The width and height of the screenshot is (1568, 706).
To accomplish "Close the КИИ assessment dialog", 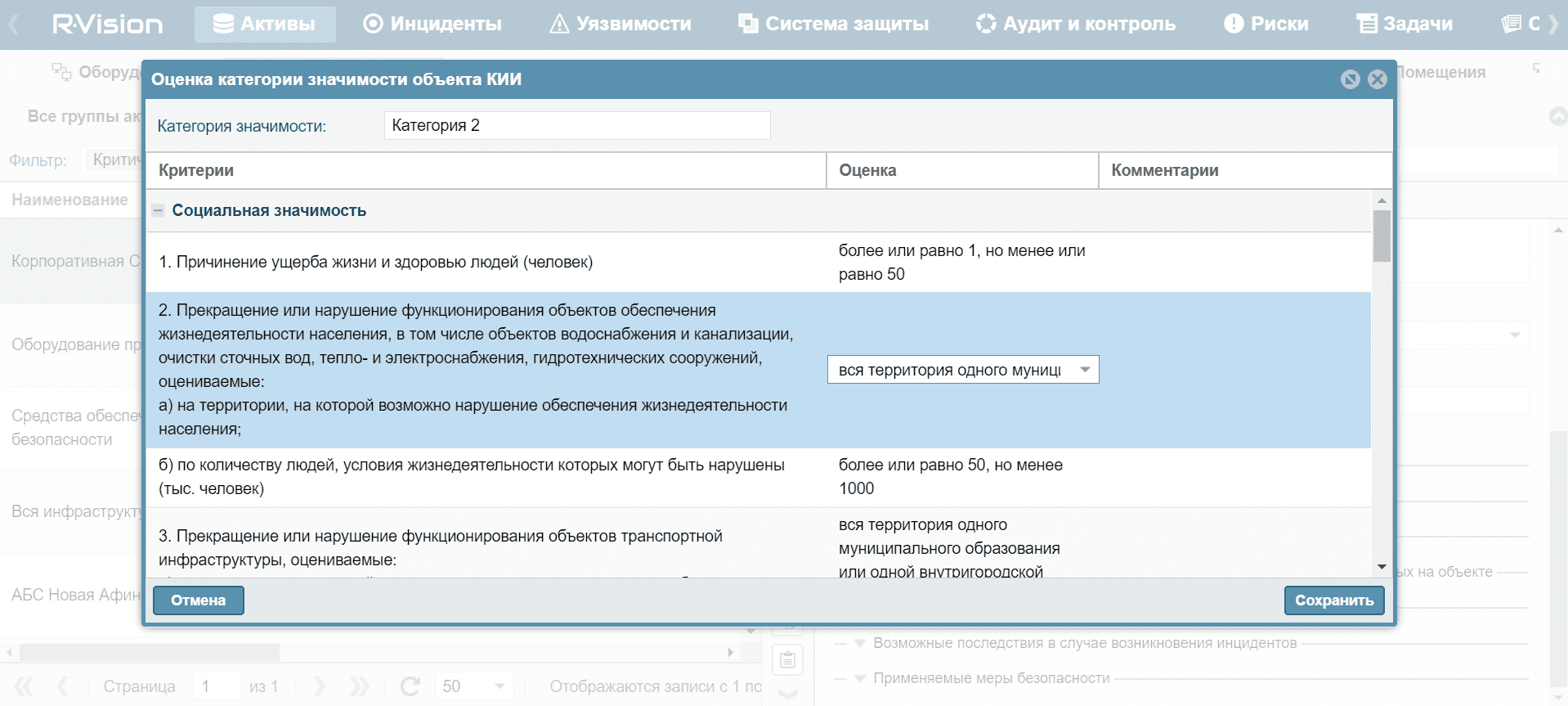I will [1378, 79].
